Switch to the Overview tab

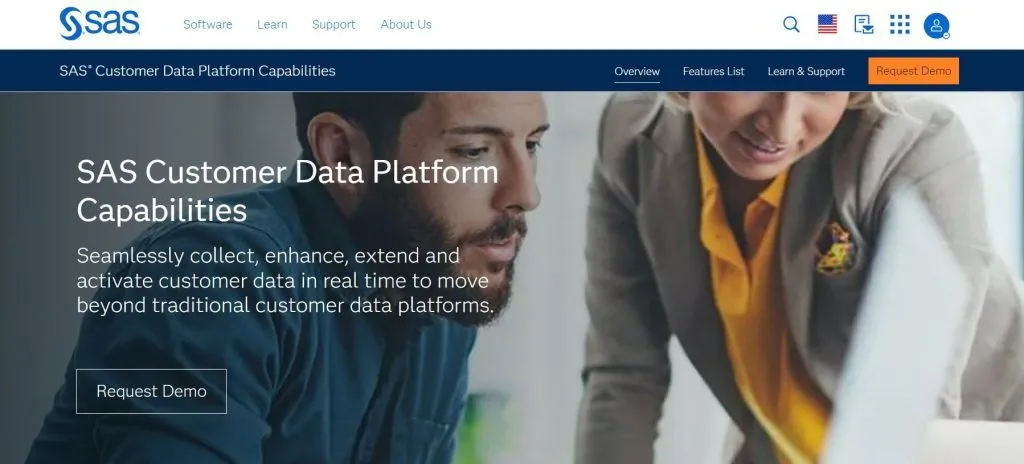637,71
